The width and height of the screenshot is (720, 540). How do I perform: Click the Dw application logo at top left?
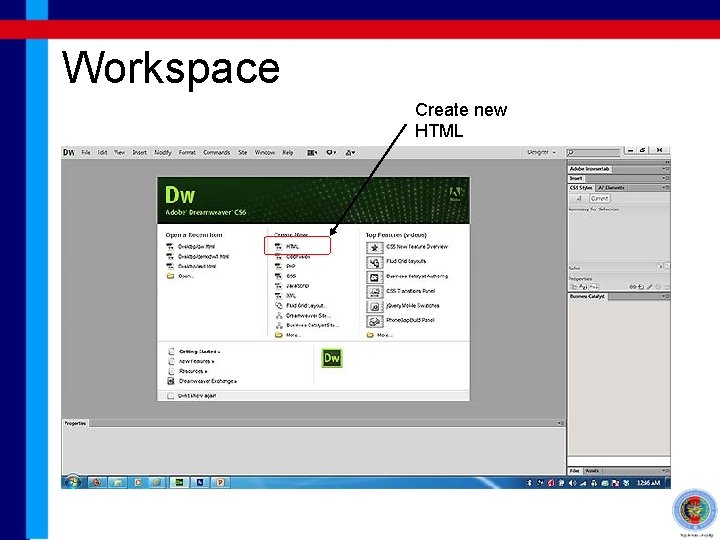pos(69,152)
